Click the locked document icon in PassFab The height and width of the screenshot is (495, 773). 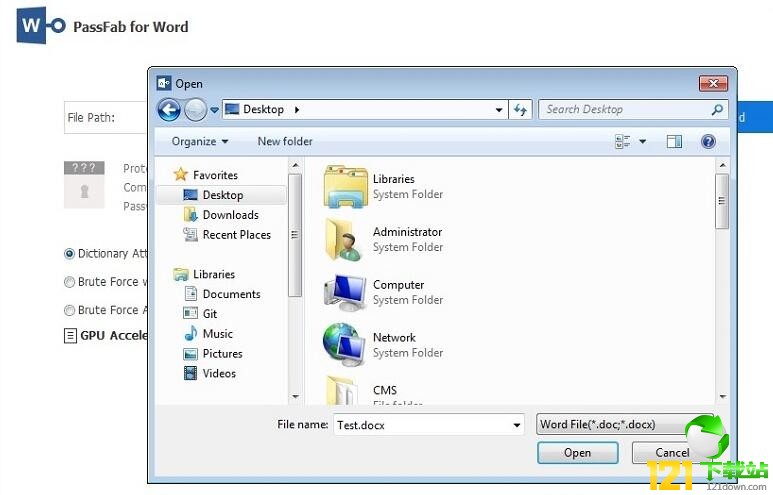click(84, 184)
